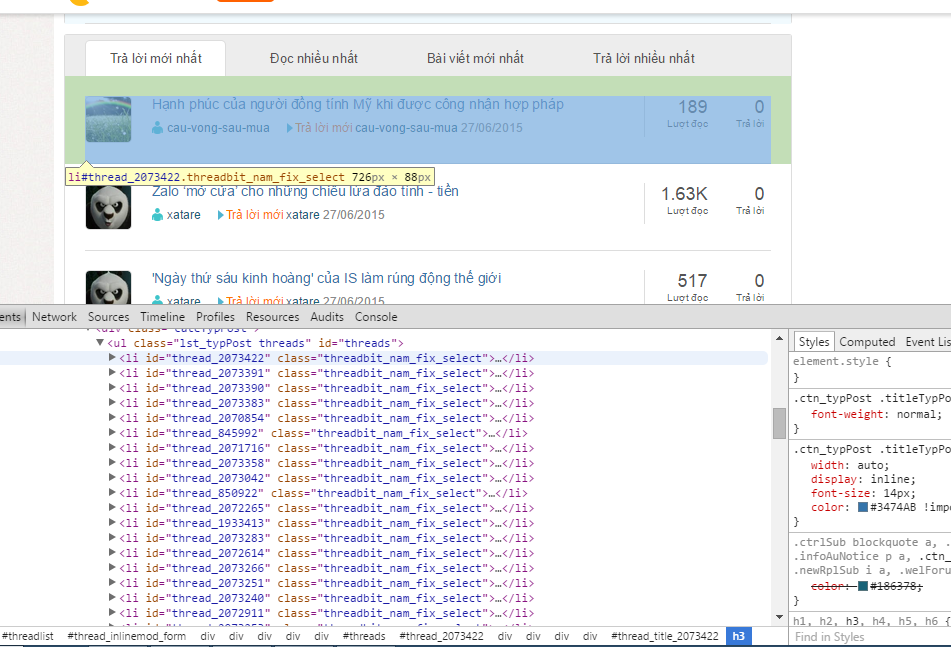Click the user icon beside cau-vong-sau-mua
This screenshot has height=647, width=951.
[x=158, y=128]
